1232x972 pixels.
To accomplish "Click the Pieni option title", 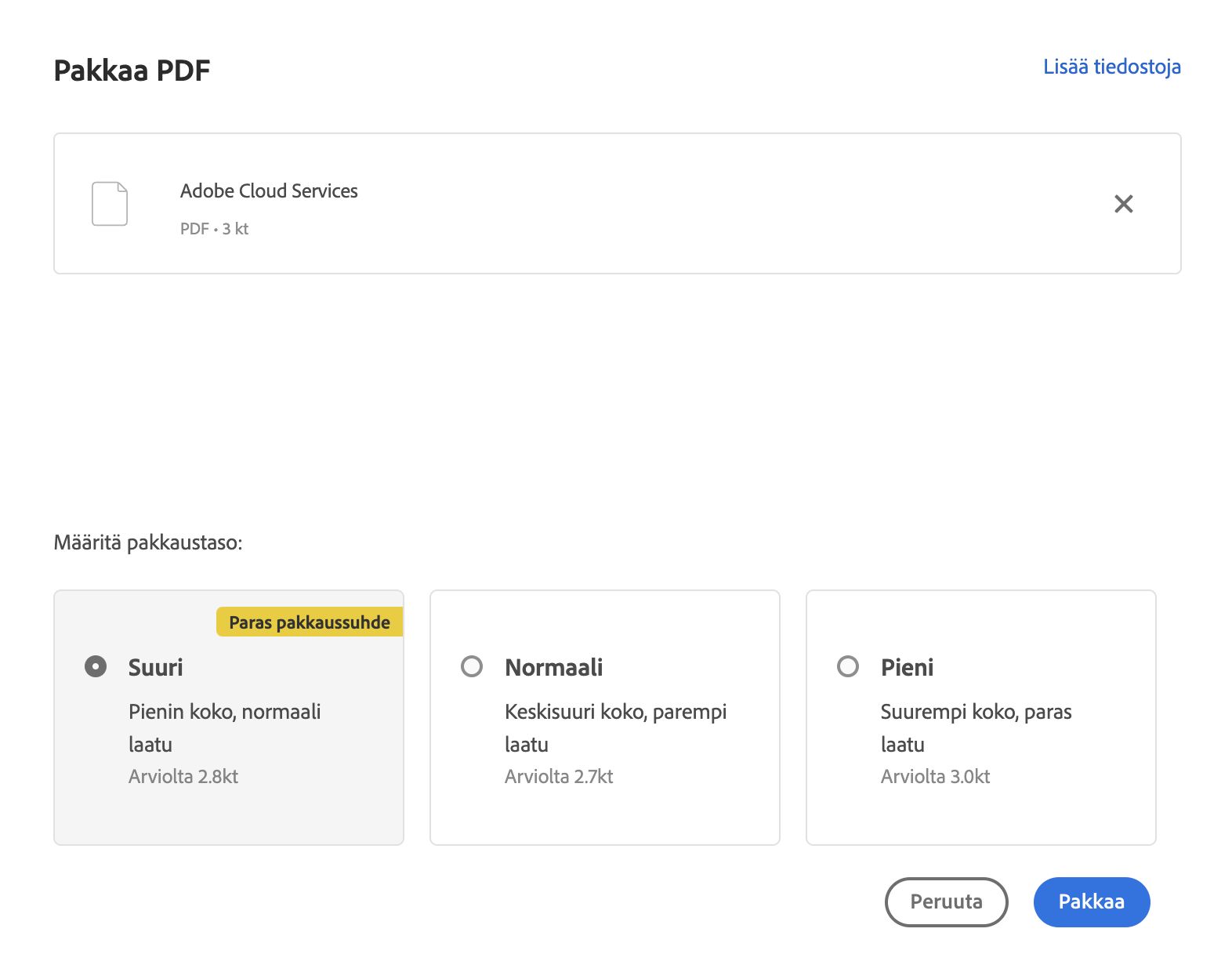I will coord(907,667).
